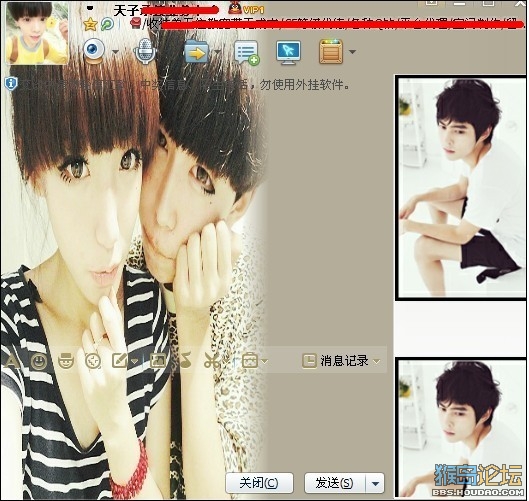Click the lower QQ show portrait image

click(x=461, y=428)
